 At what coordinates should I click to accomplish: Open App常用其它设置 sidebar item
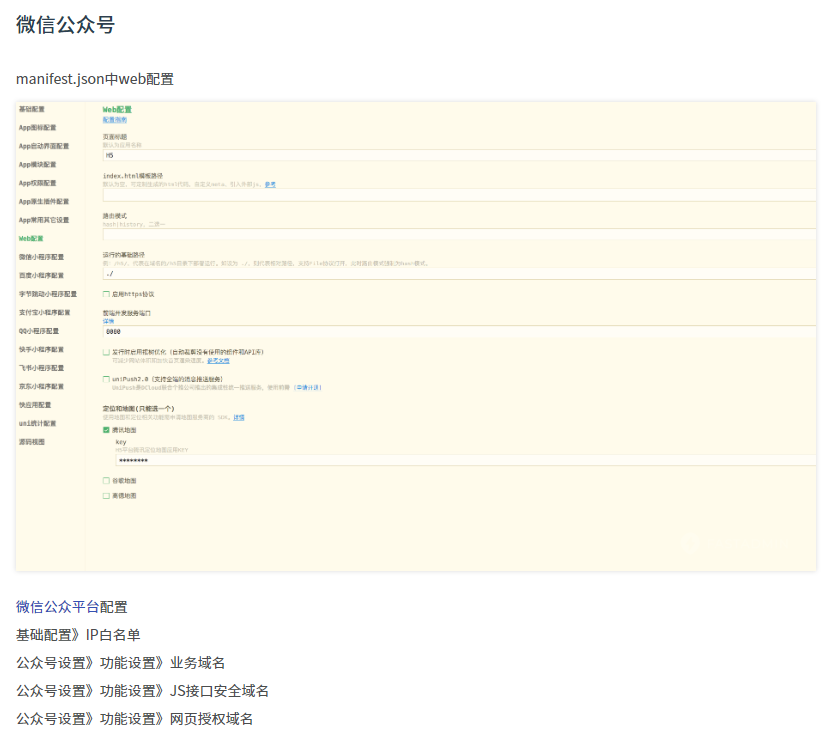(44, 220)
